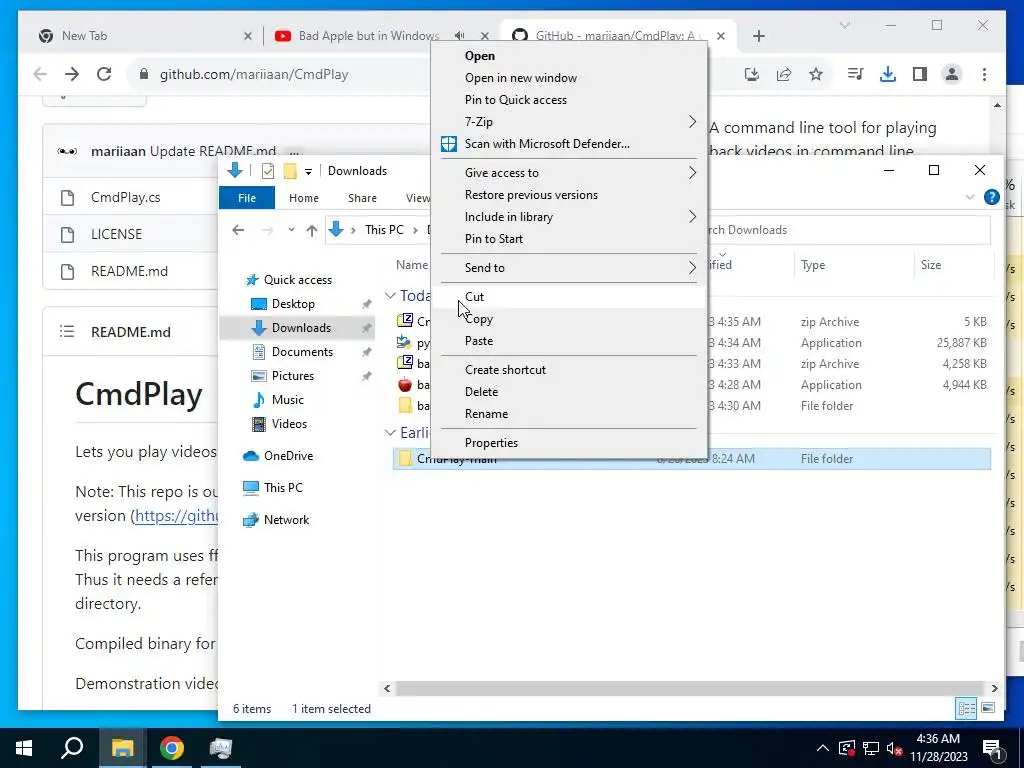Open Chrome three-dot menu
Image resolution: width=1024 pixels, height=768 pixels.
click(x=984, y=74)
